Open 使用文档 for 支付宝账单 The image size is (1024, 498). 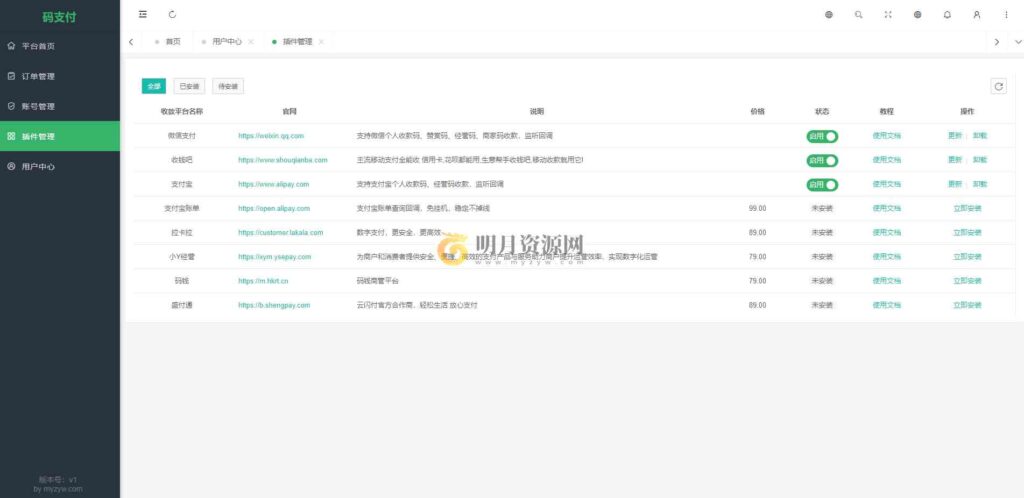(x=886, y=209)
